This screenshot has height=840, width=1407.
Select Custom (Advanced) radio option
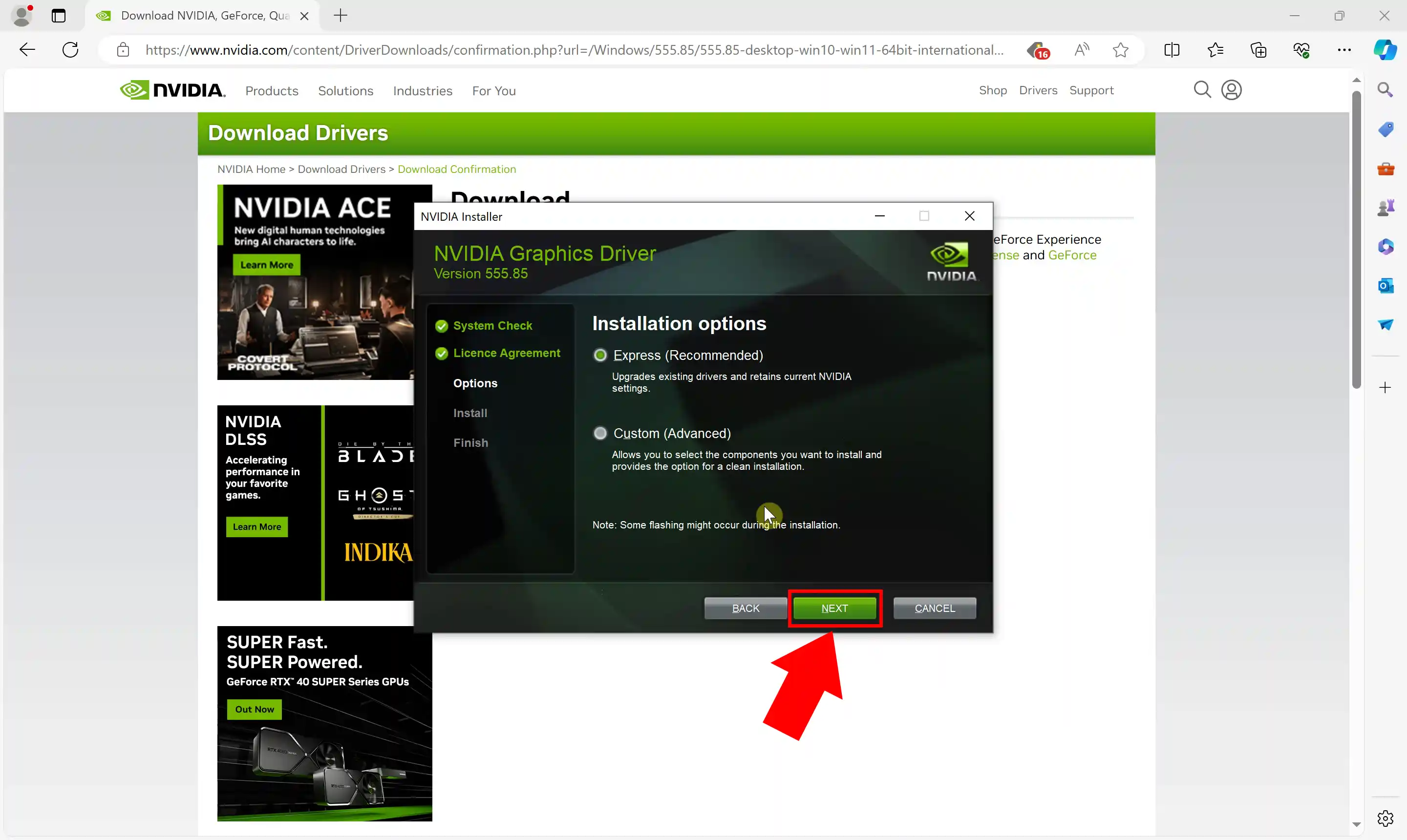tap(599, 433)
